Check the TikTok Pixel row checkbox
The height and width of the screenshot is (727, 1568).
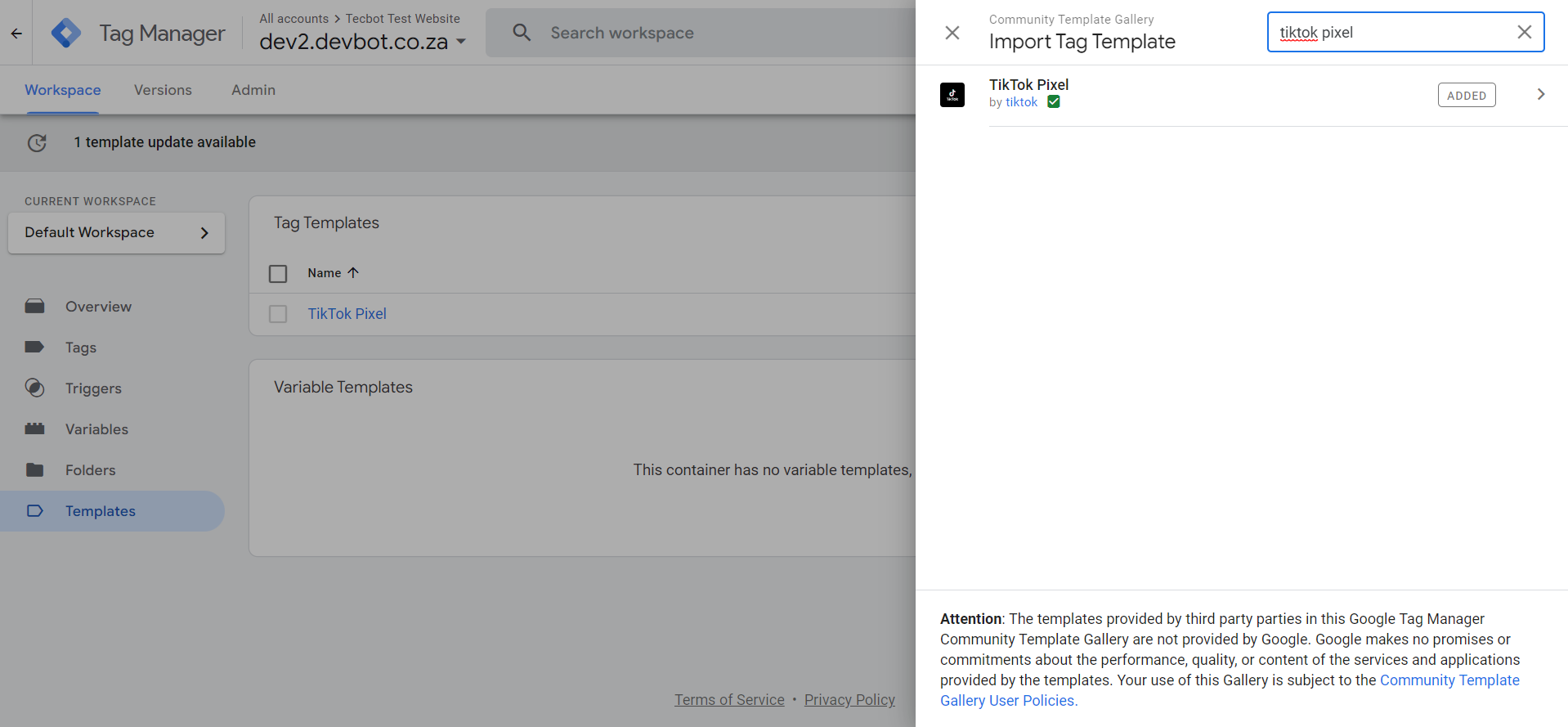[278, 314]
